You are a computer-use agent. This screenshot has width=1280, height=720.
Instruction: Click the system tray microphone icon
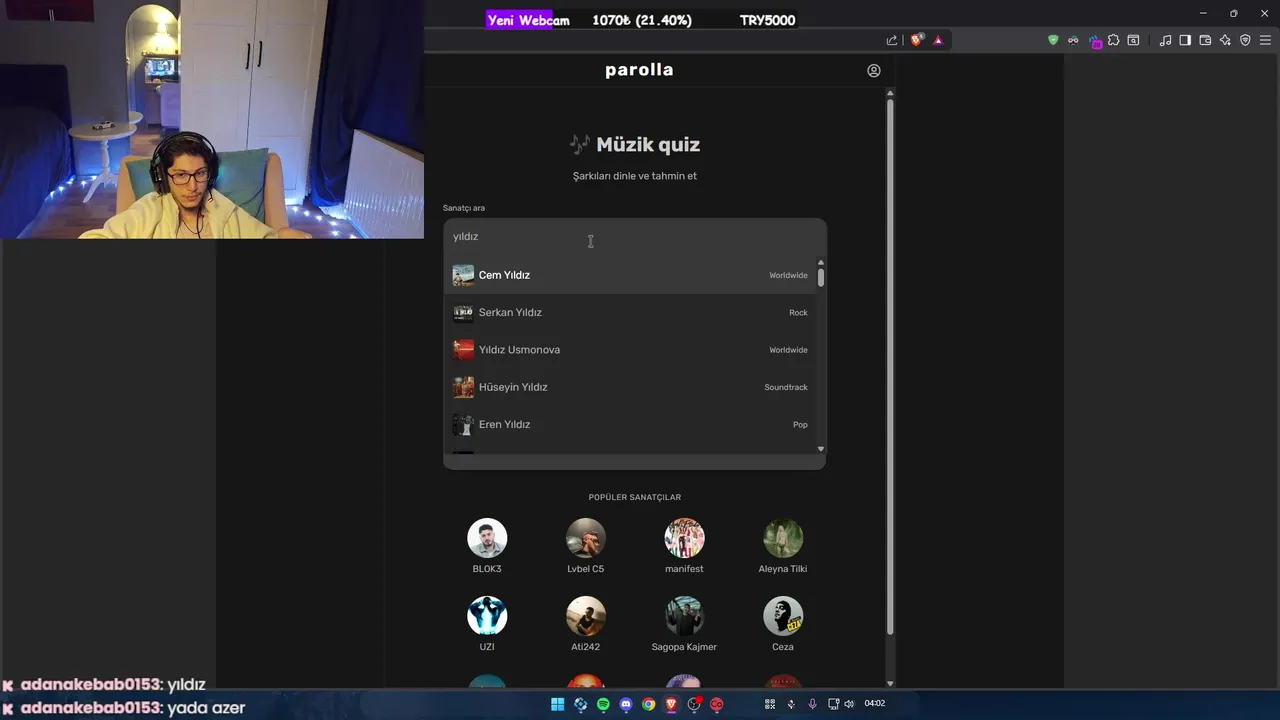812,704
